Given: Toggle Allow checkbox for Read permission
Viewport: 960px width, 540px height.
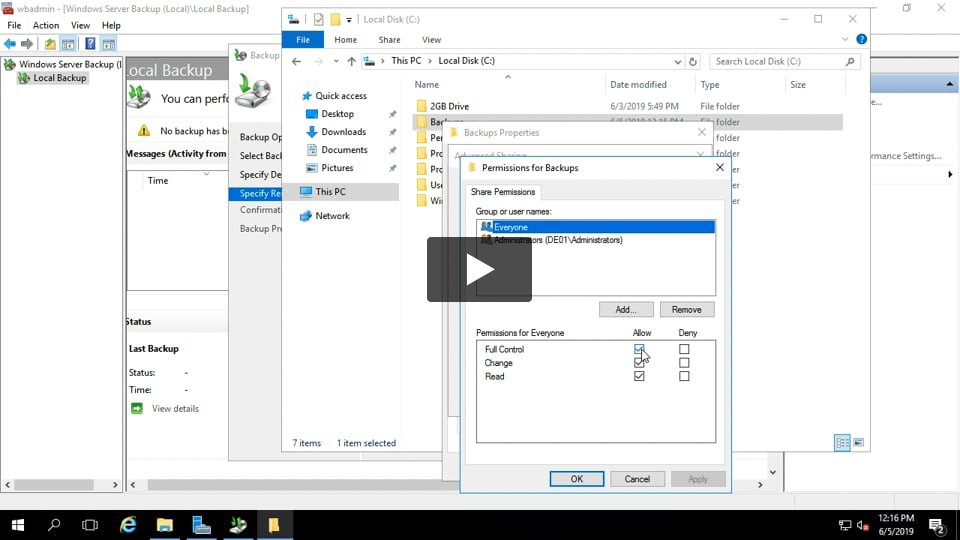Looking at the screenshot, I should 639,377.
